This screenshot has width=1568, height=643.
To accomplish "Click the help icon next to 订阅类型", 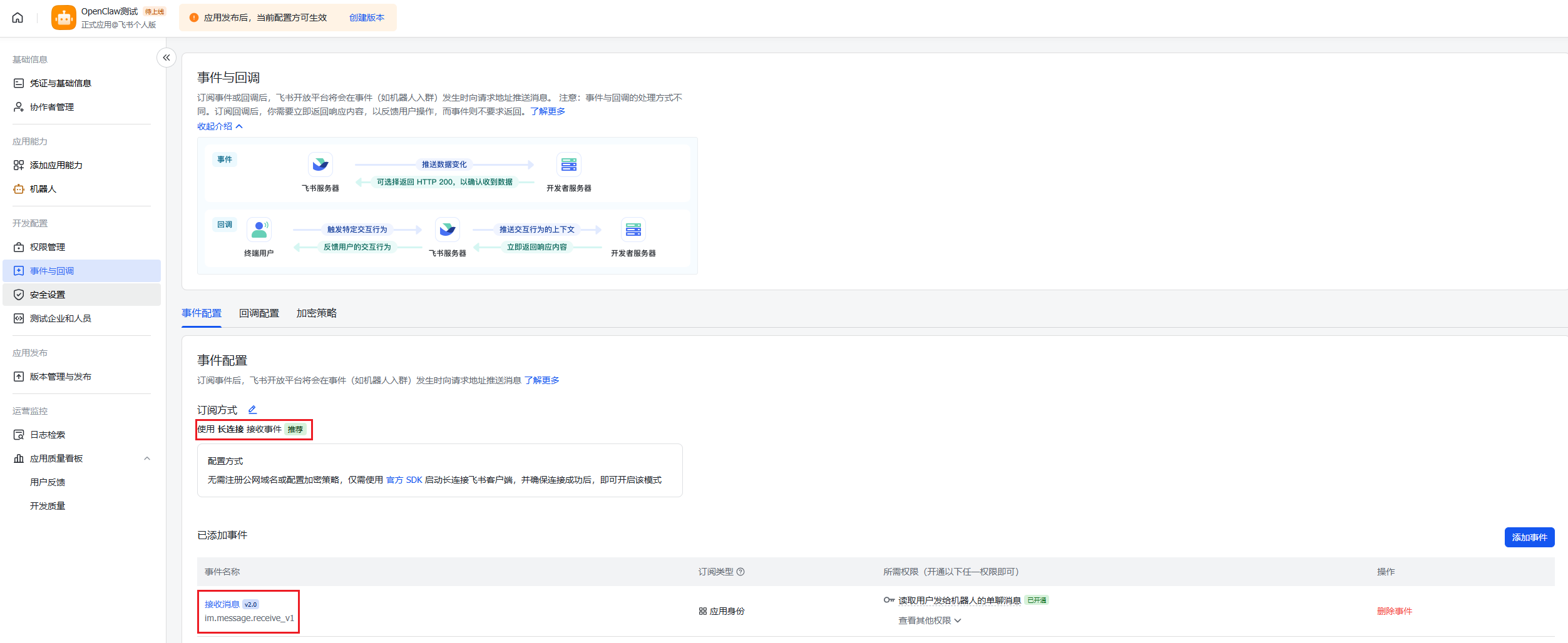I will pyautogui.click(x=740, y=572).
